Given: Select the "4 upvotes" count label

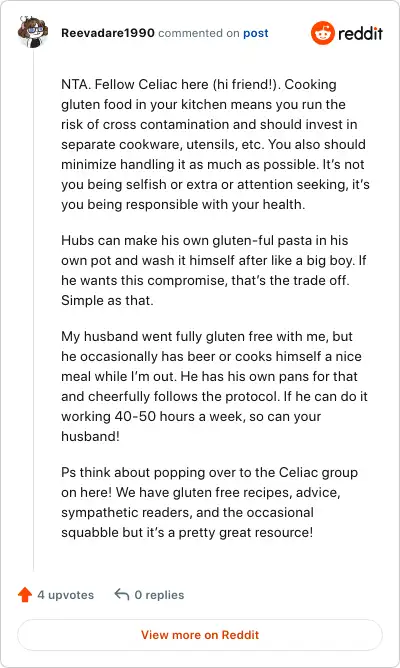Looking at the screenshot, I should coord(66,595).
